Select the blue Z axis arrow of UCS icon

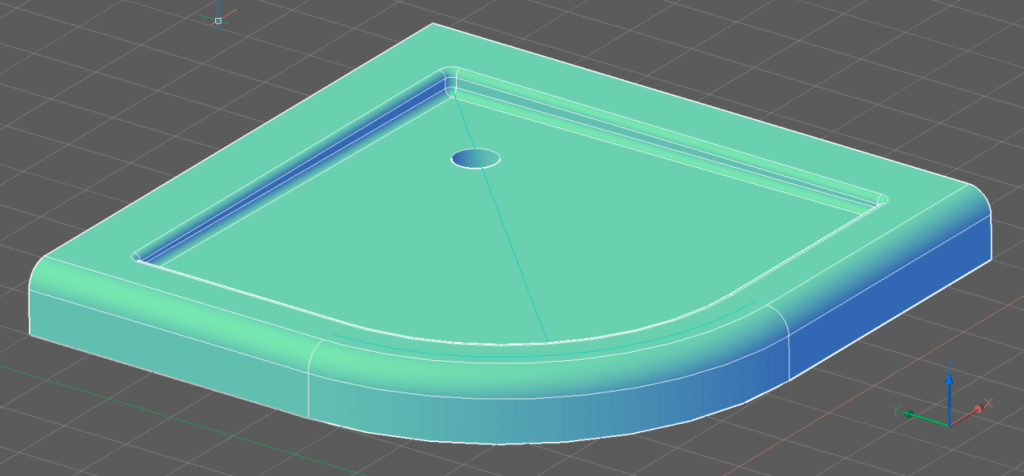pyautogui.click(x=949, y=398)
